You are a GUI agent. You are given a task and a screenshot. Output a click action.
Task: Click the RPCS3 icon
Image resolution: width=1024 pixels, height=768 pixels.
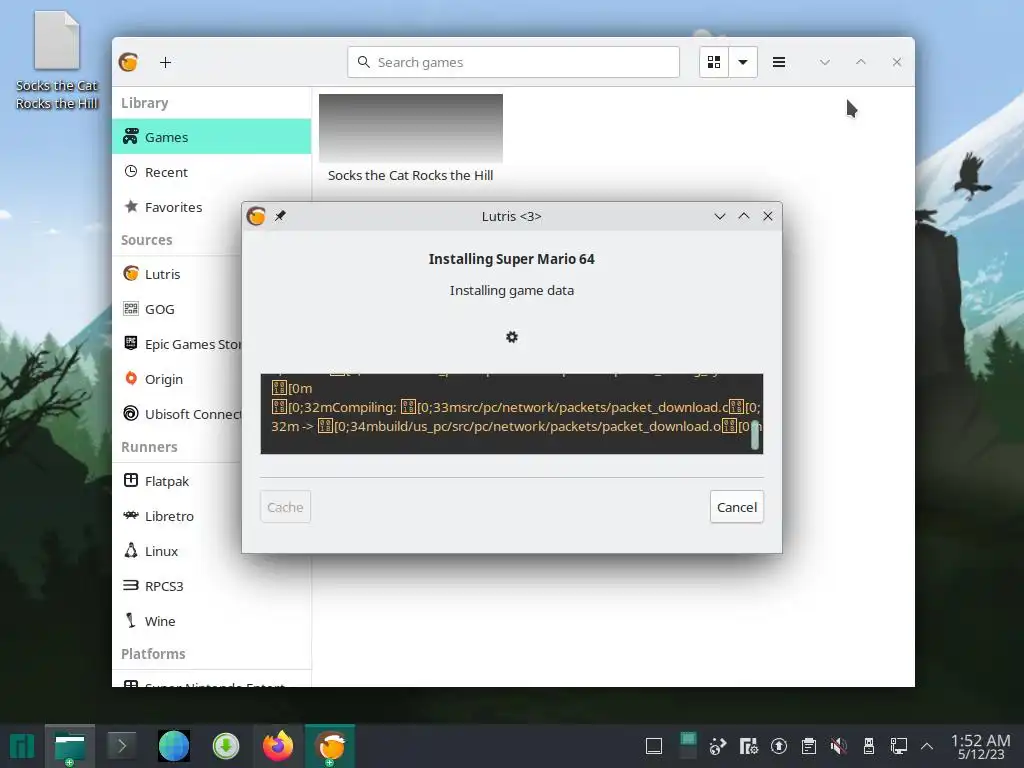coord(131,585)
